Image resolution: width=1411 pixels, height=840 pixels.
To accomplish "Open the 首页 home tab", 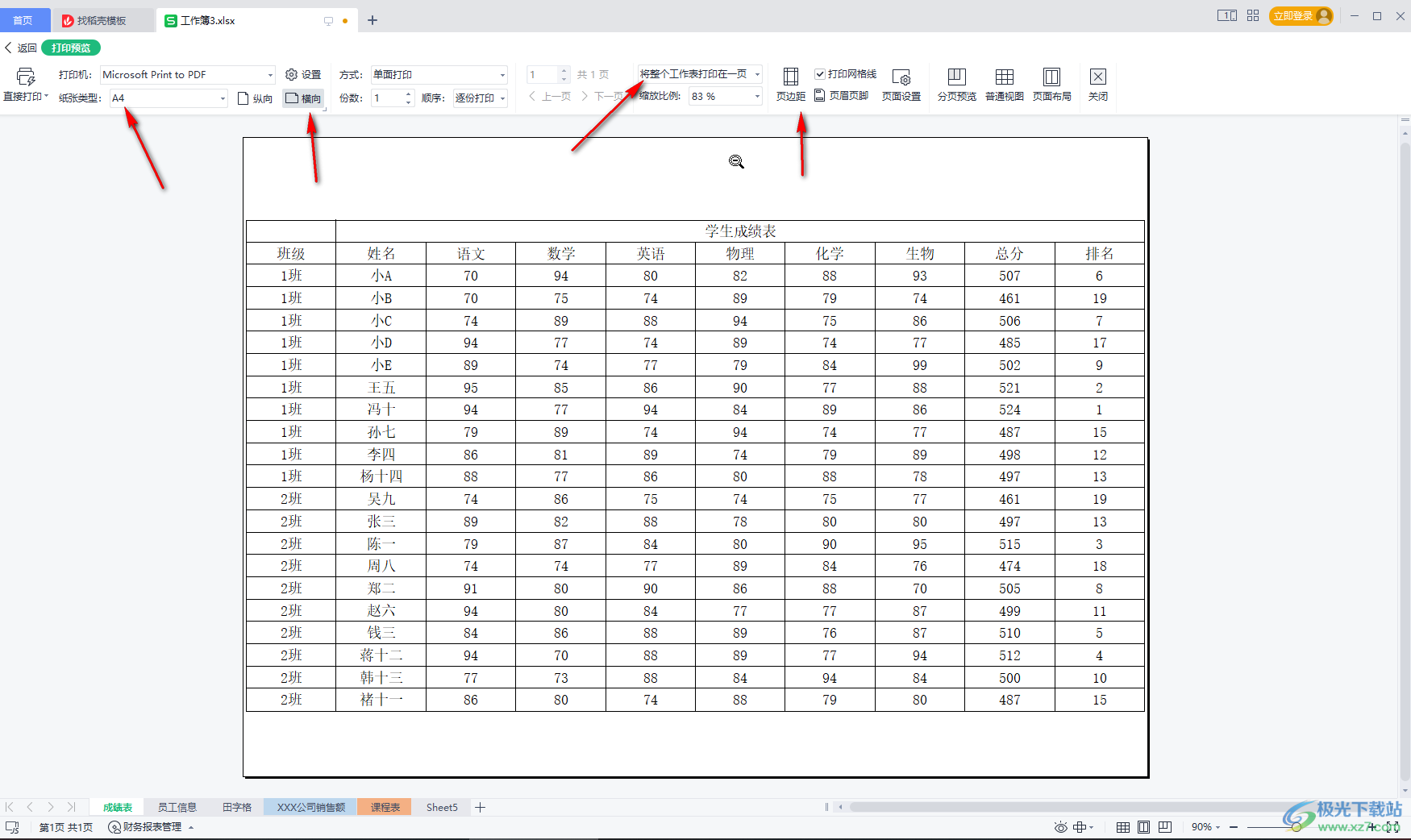I will (x=24, y=20).
